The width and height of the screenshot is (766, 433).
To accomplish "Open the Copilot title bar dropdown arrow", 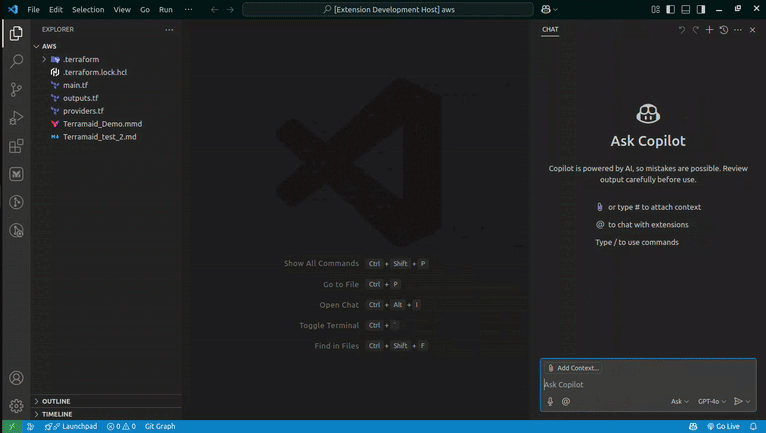I will [555, 9].
